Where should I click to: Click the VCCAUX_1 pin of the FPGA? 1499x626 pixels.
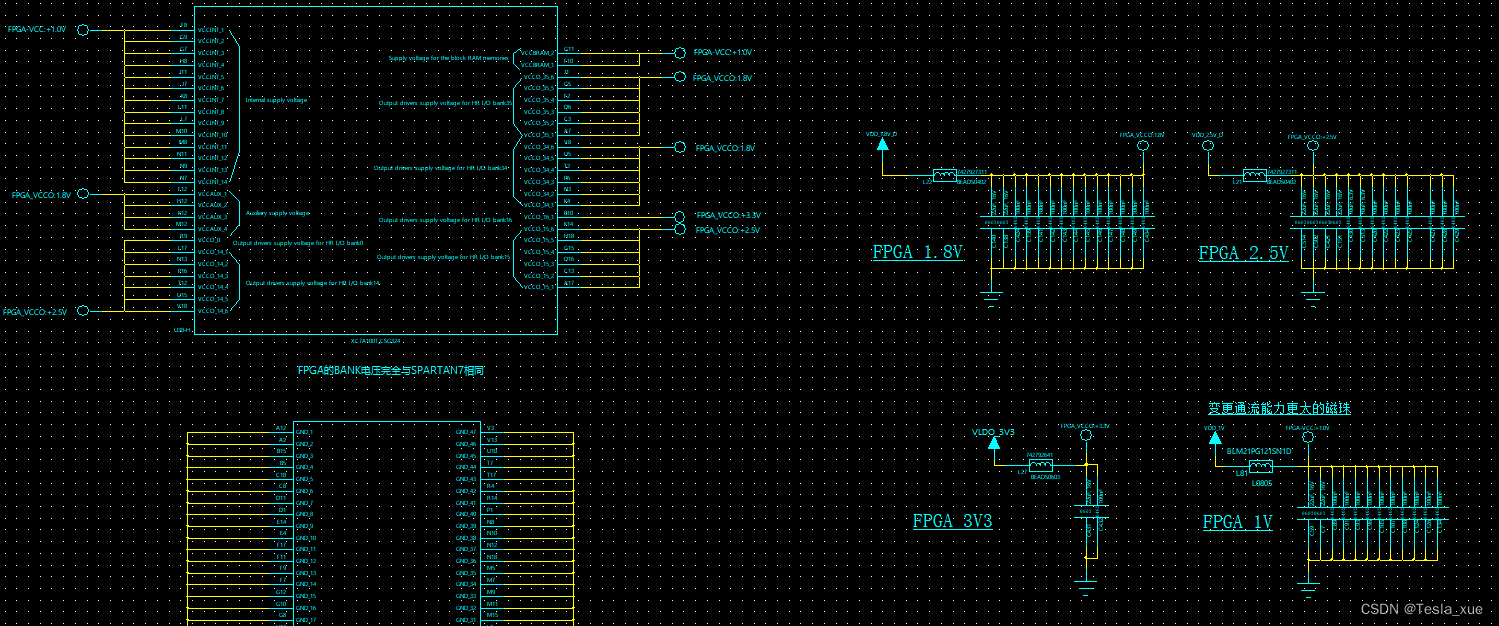pos(213,194)
